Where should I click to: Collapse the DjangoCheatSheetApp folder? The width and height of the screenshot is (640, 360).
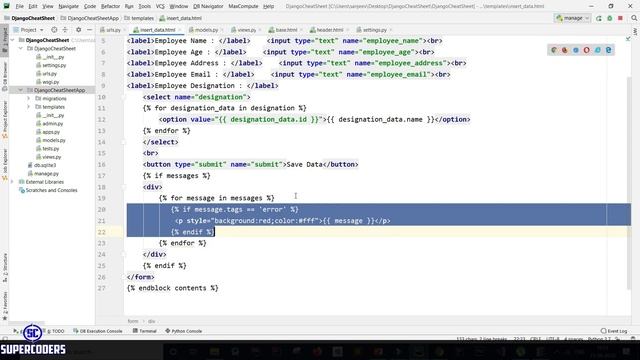tap(20, 90)
